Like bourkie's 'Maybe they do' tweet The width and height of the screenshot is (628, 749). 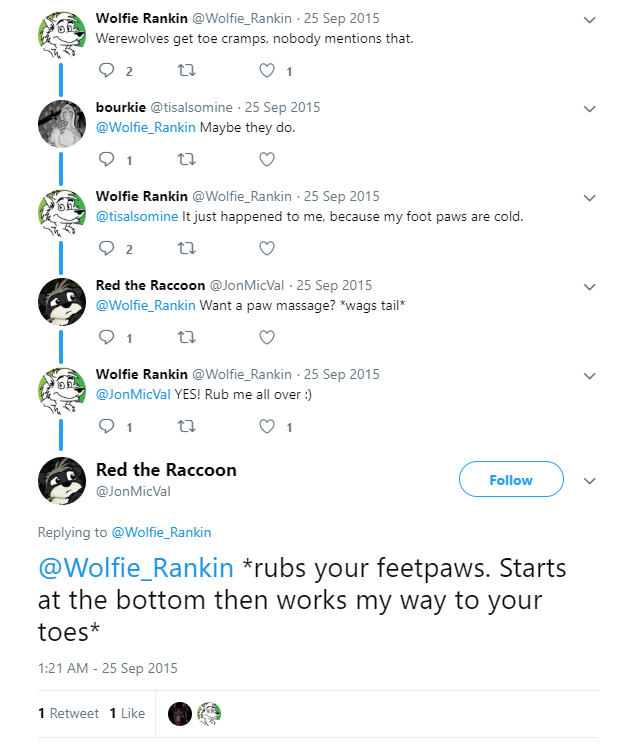pyautogui.click(x=267, y=159)
